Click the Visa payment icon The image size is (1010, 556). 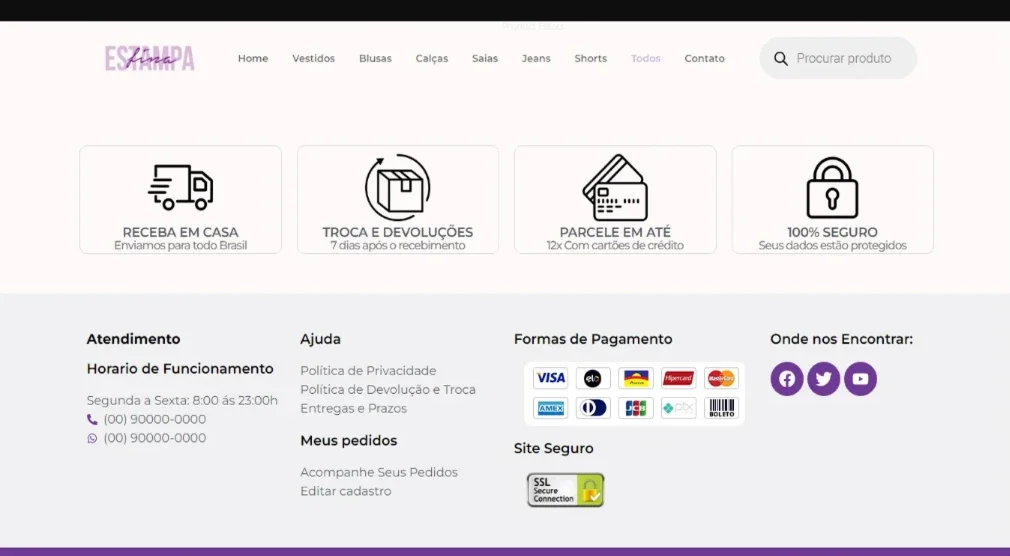click(551, 378)
